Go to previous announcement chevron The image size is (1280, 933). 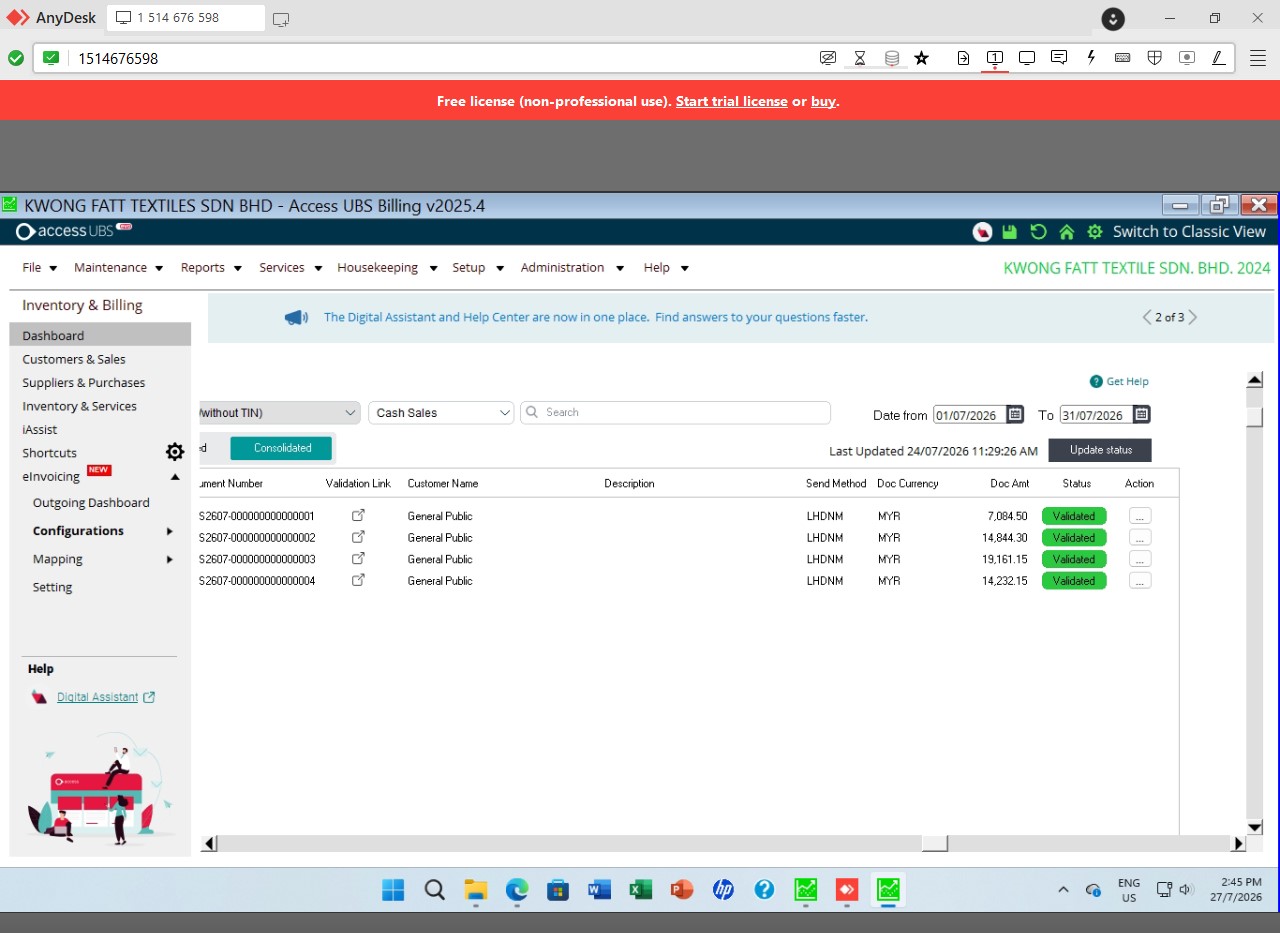1147,317
